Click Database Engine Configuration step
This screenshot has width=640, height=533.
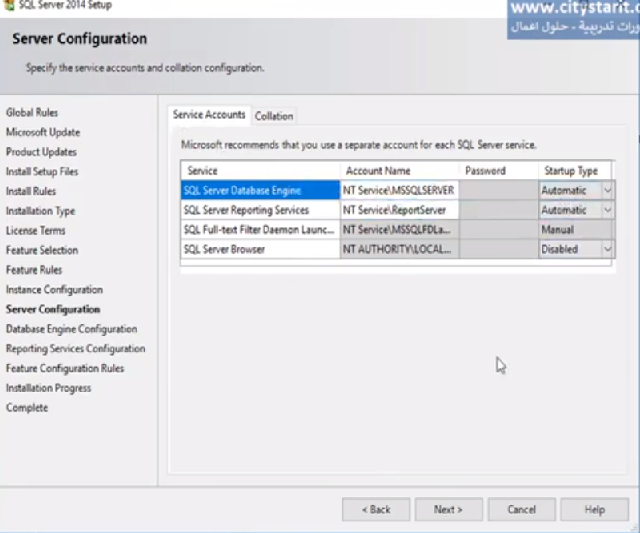point(71,329)
